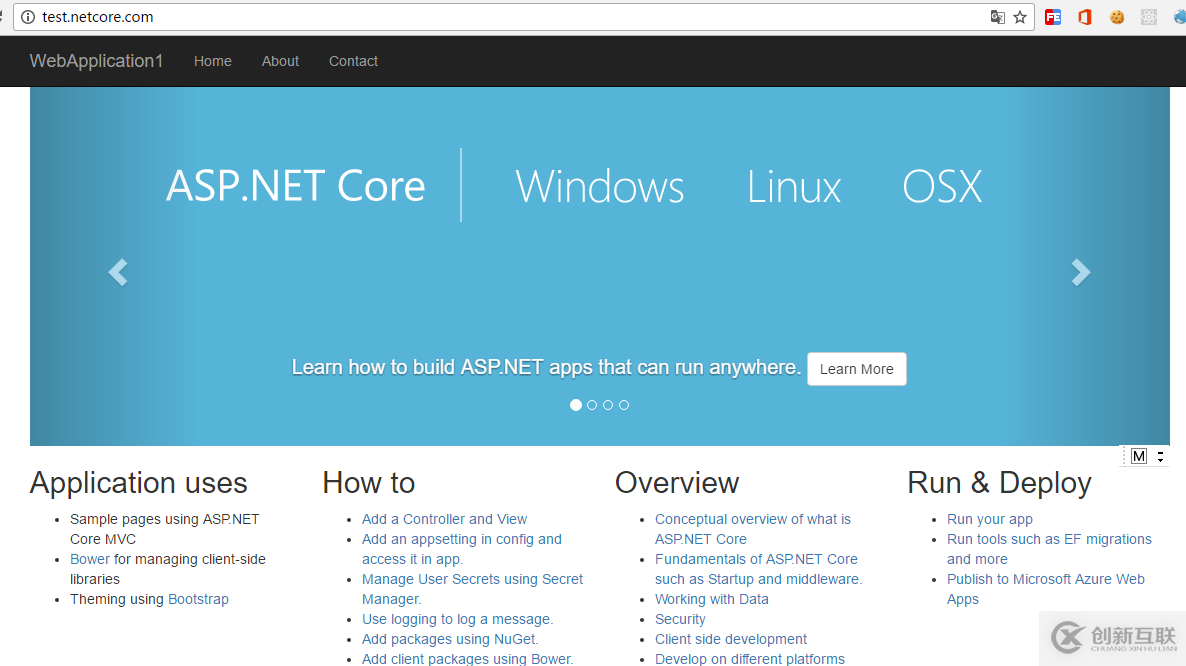
Task: Open the gray atom-style extension icon
Action: point(1149,17)
